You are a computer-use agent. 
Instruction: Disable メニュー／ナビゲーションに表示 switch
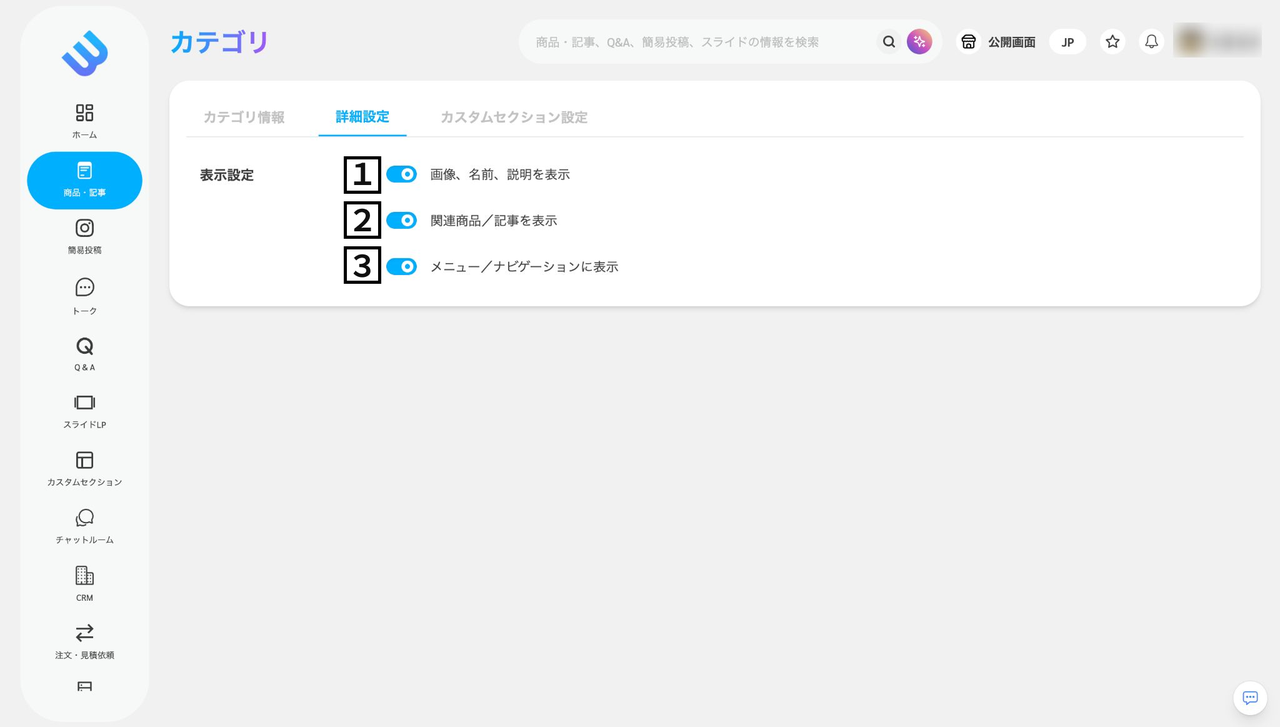pos(401,266)
